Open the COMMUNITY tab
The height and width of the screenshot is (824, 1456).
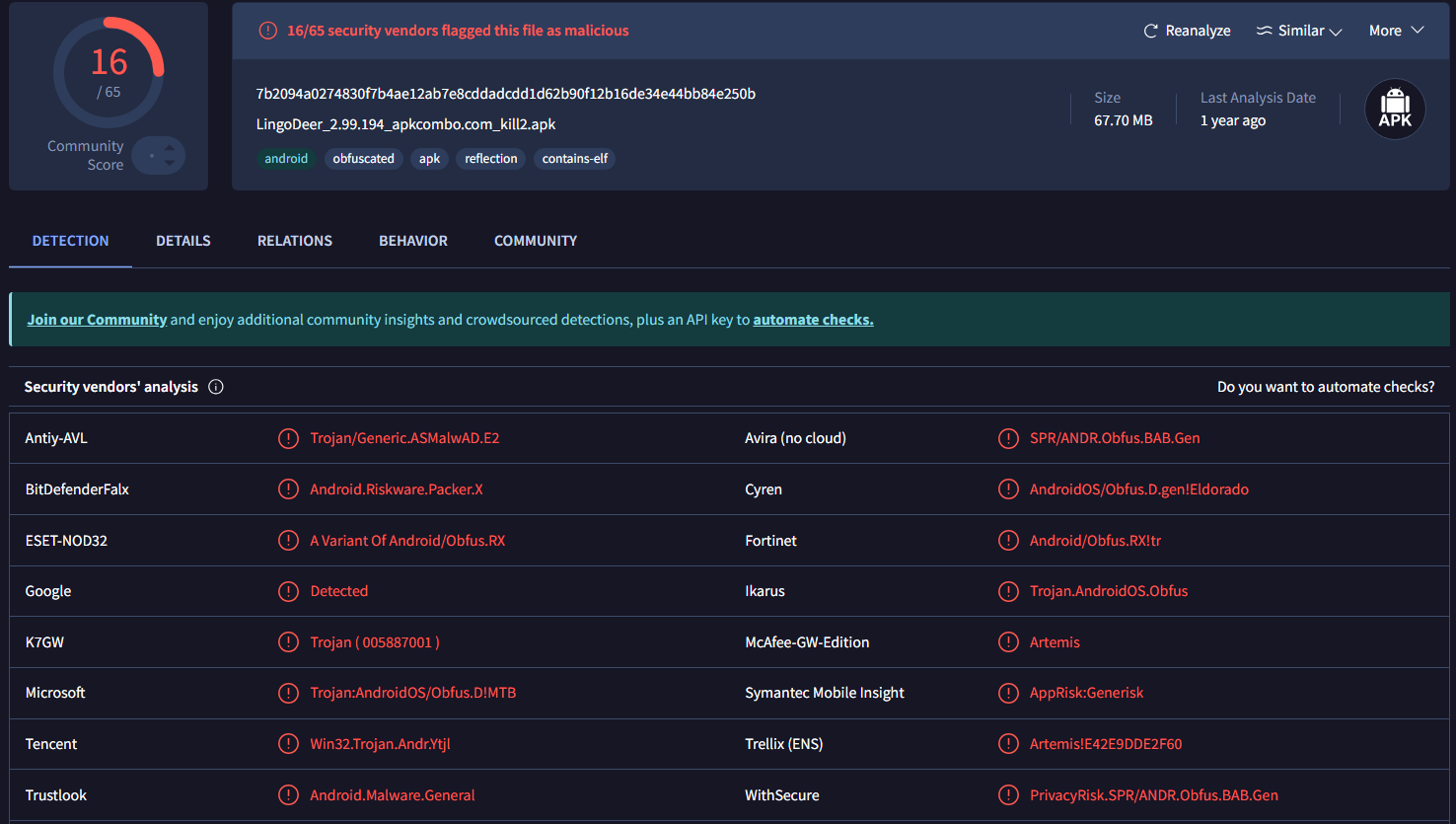click(x=536, y=241)
